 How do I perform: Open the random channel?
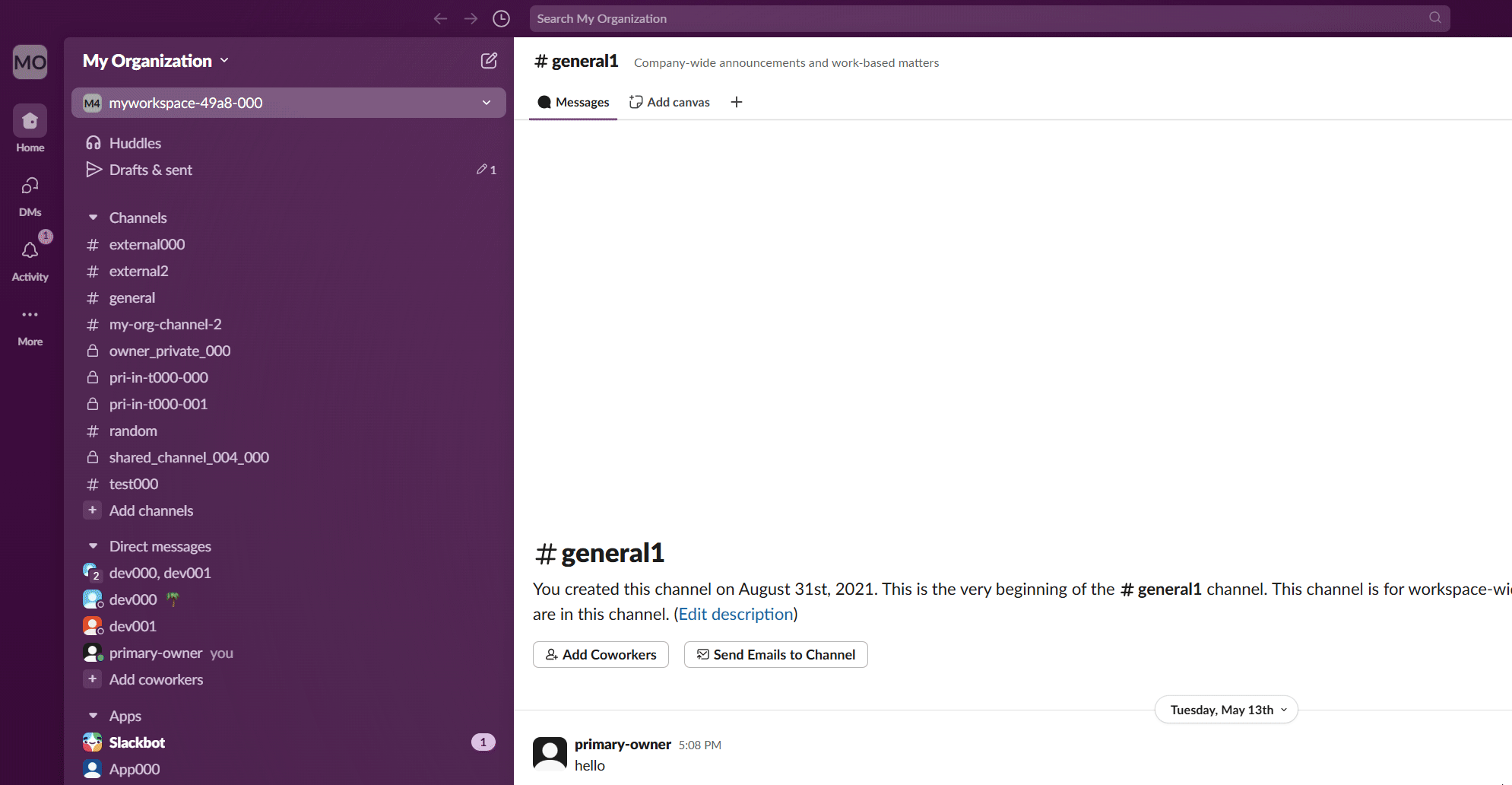(x=289, y=431)
